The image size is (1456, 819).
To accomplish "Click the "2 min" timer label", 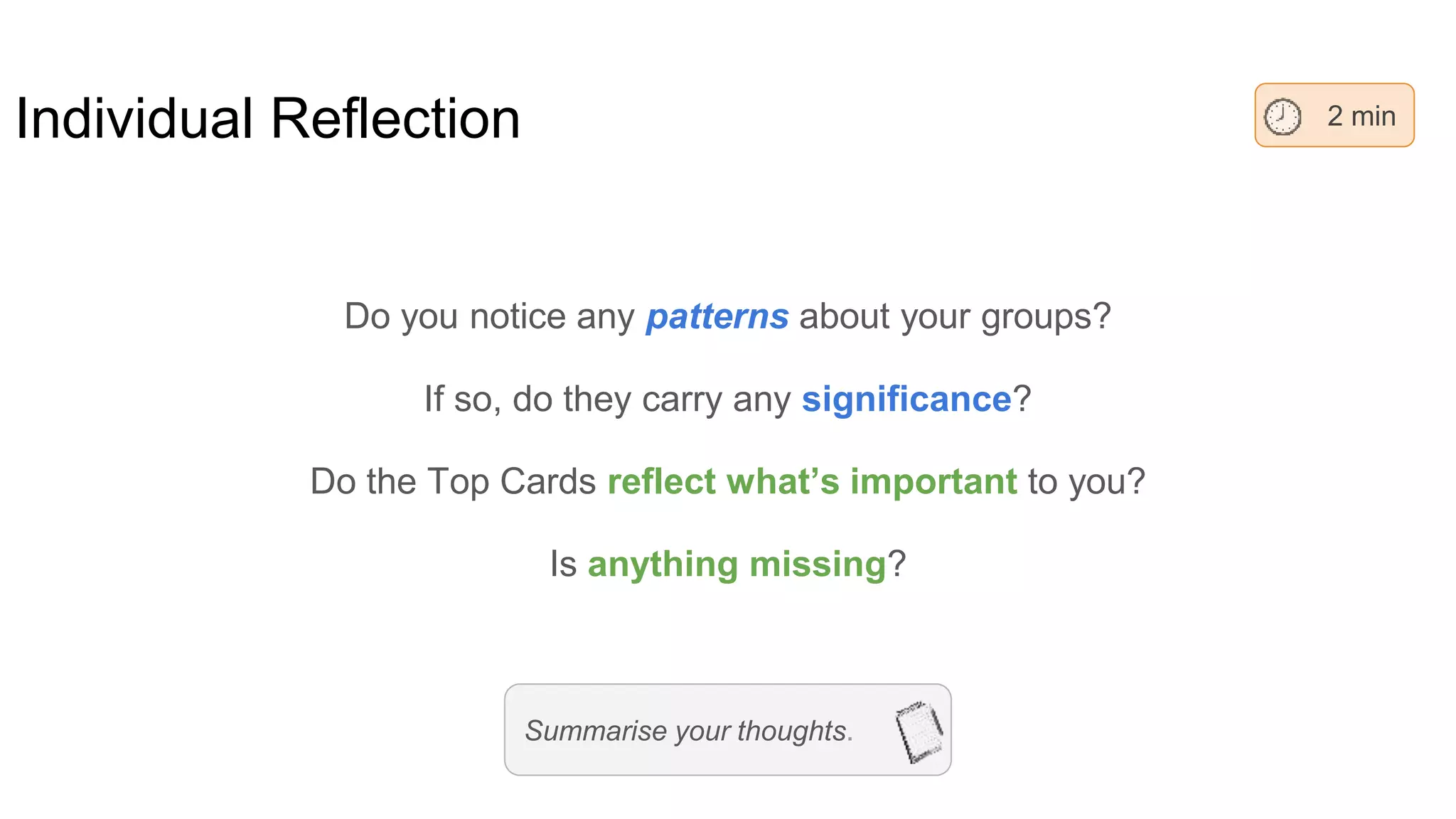I will coord(1361,117).
